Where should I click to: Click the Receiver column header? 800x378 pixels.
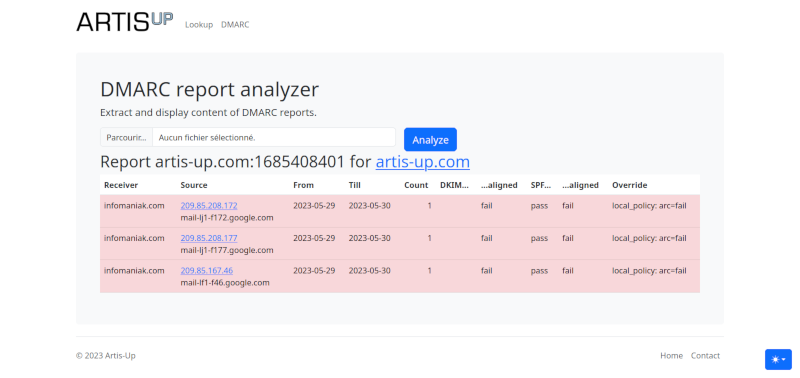tap(121, 185)
